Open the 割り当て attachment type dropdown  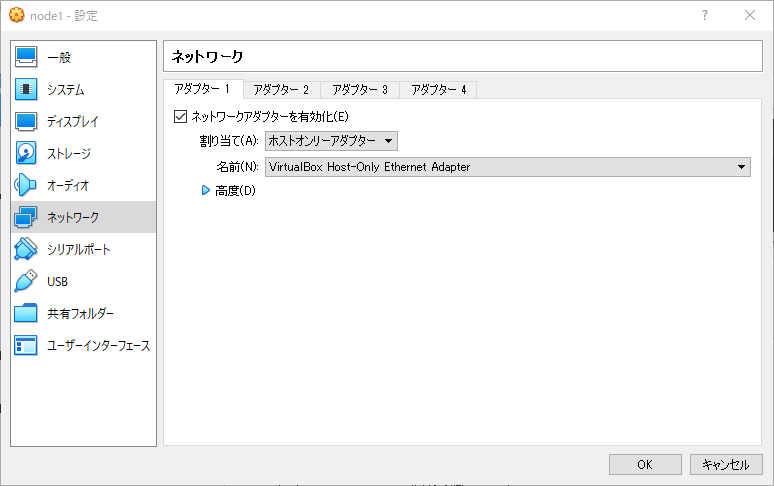331,141
